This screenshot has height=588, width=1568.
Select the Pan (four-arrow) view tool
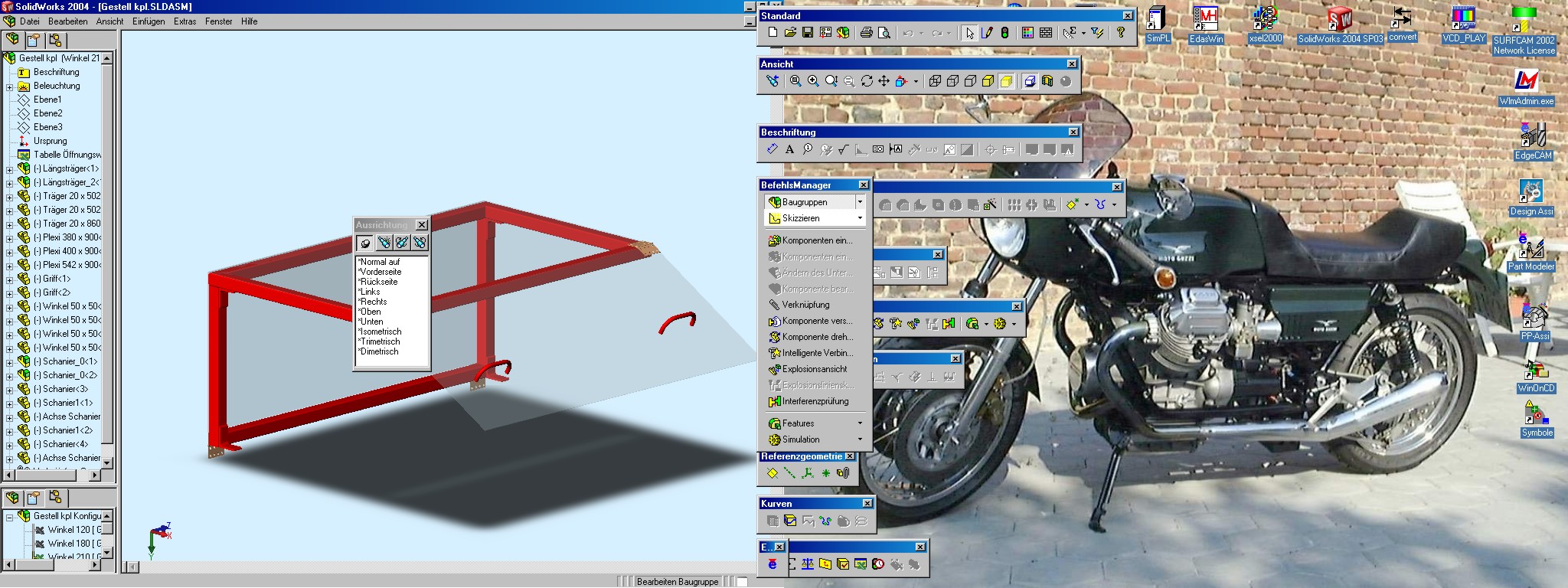(884, 81)
